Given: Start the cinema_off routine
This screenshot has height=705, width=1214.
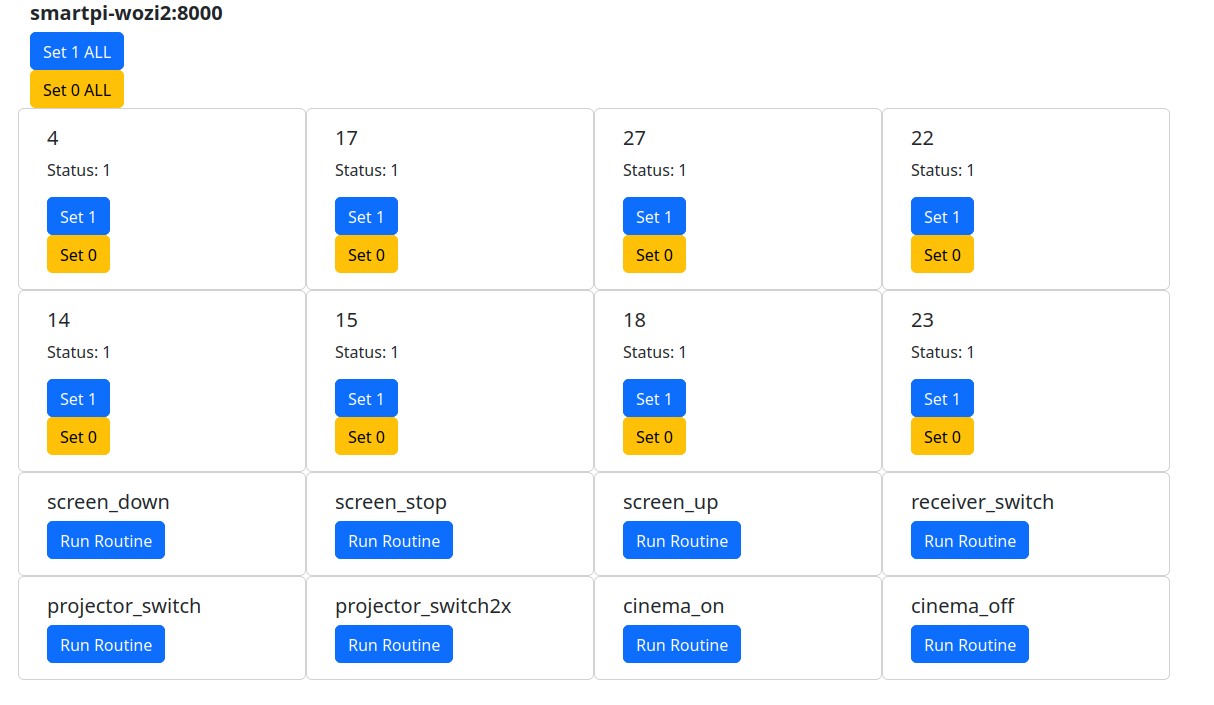Looking at the screenshot, I should [x=970, y=645].
